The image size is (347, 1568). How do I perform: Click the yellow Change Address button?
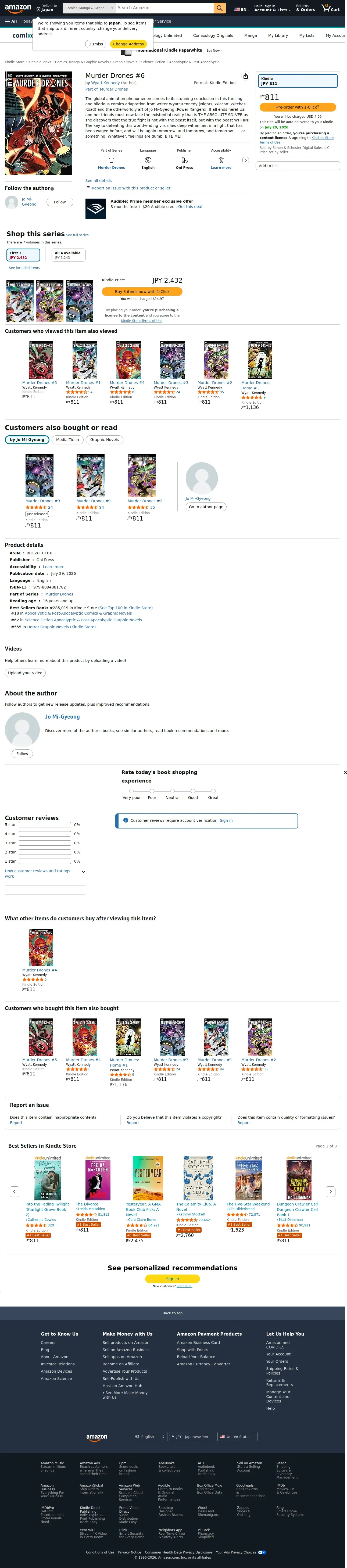click(128, 44)
